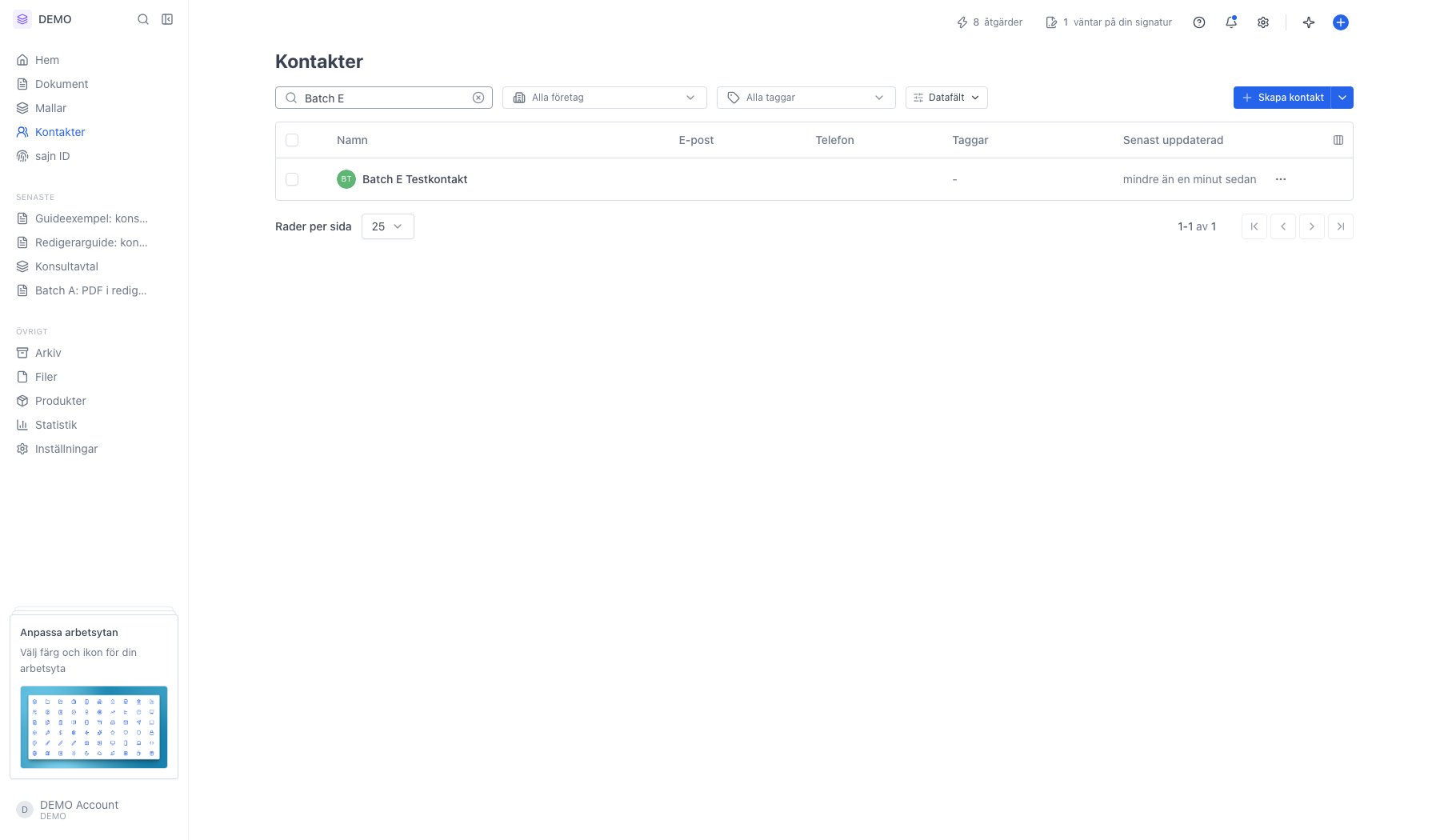Go to next page of results
Screen dimensions: 1440x840
pyautogui.click(x=1312, y=226)
